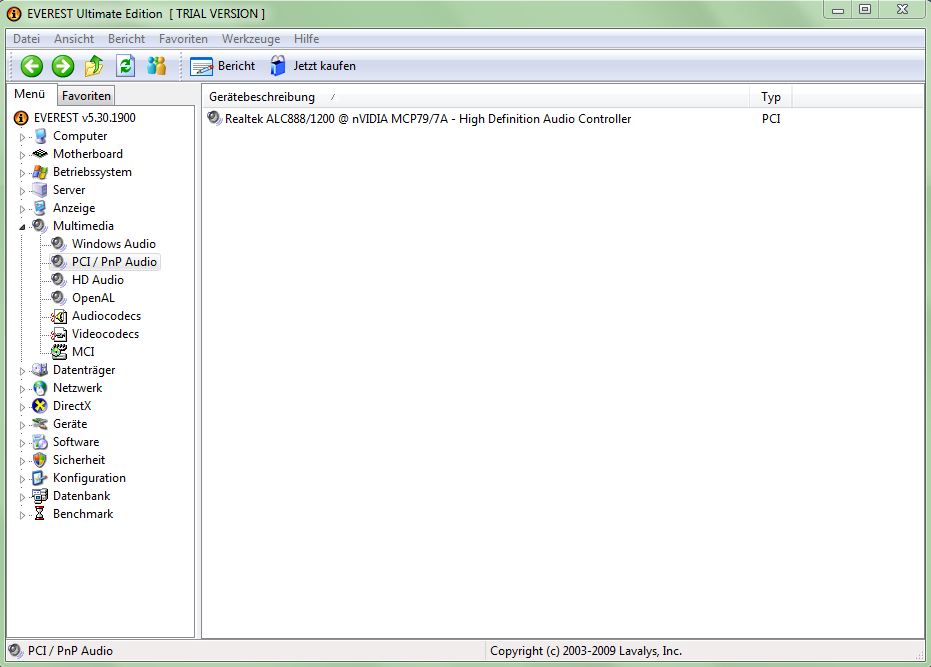Screen dimensions: 931x667
Task: Click the Geräte devices icon
Action: pyautogui.click(x=40, y=424)
